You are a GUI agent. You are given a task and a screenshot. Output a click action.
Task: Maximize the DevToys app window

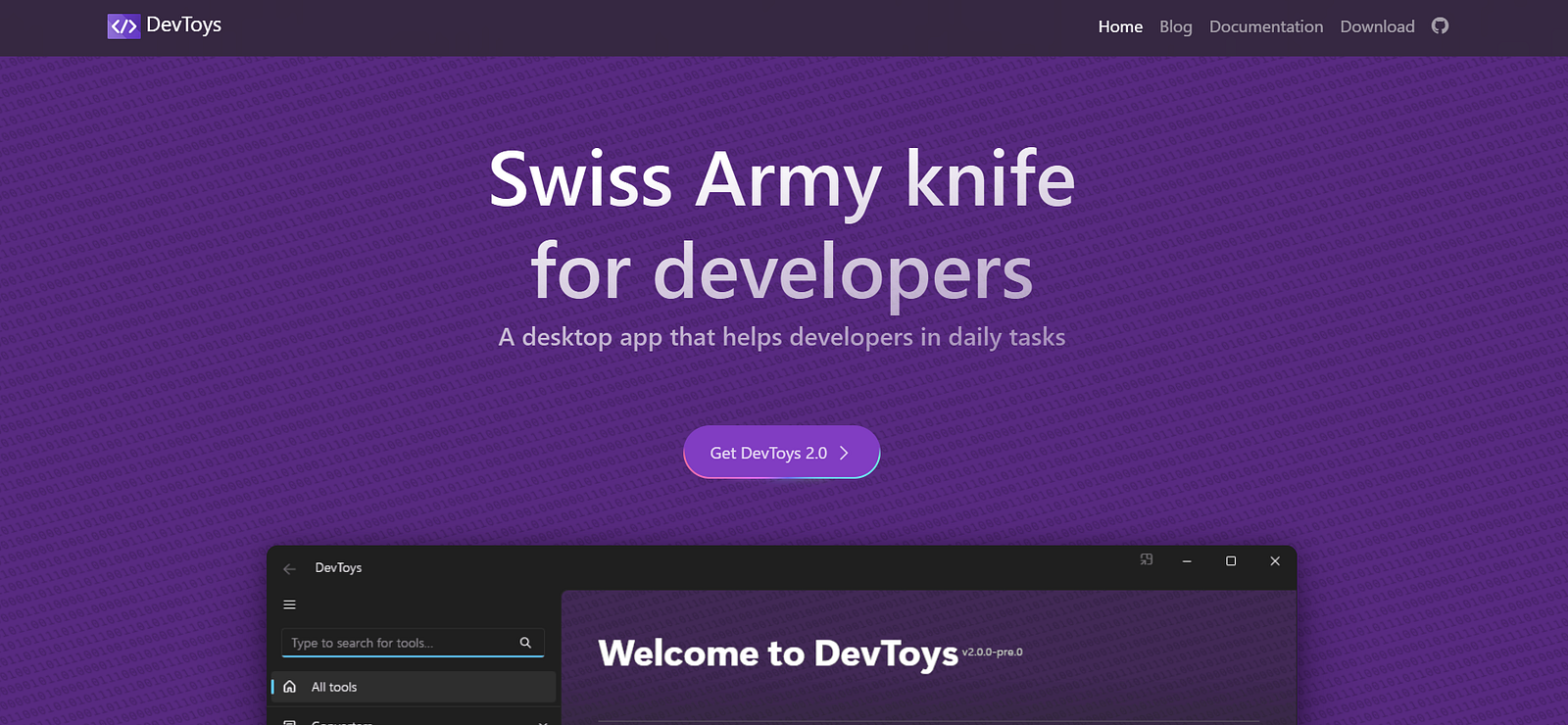(1231, 561)
